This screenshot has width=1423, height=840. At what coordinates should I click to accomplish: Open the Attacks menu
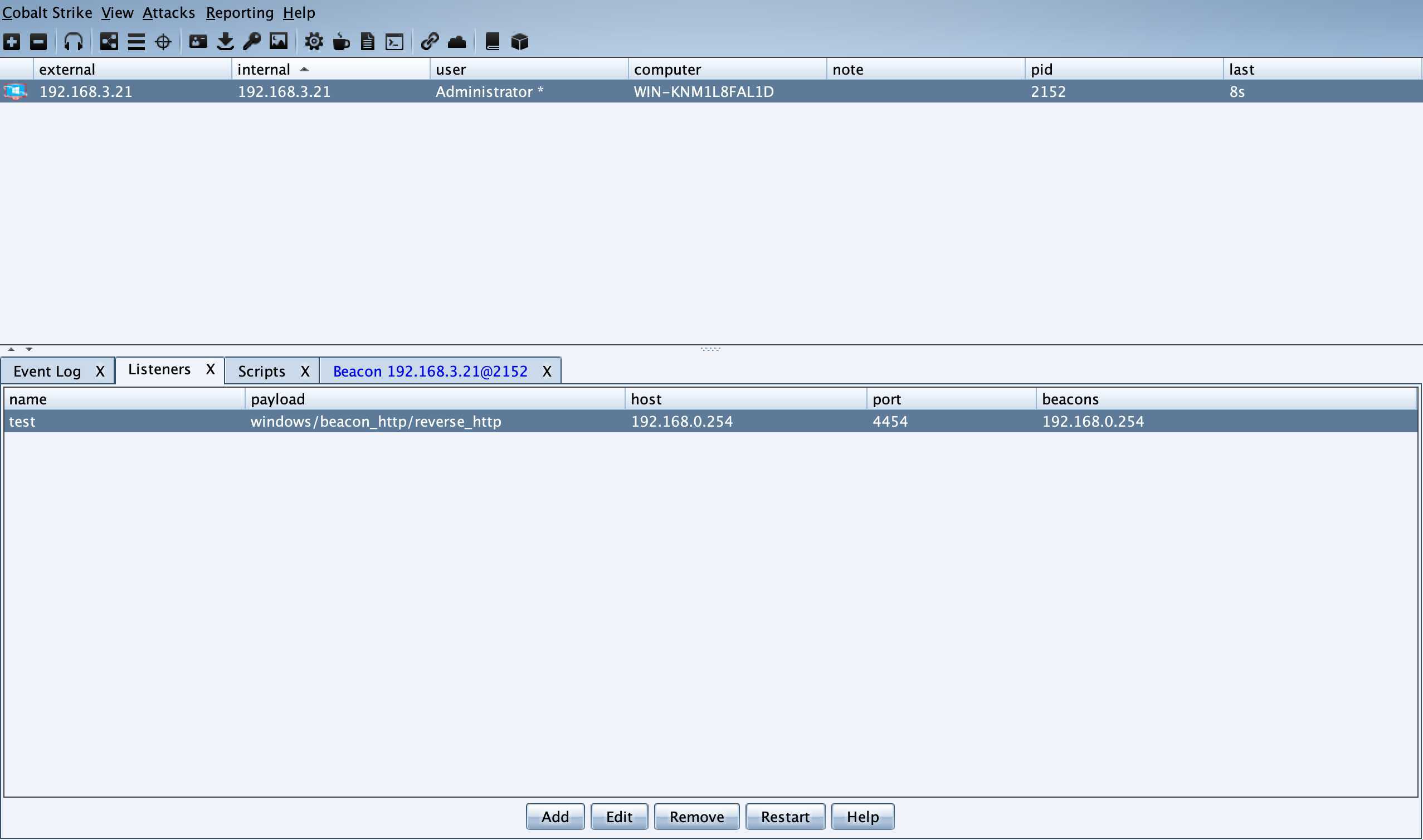169,12
